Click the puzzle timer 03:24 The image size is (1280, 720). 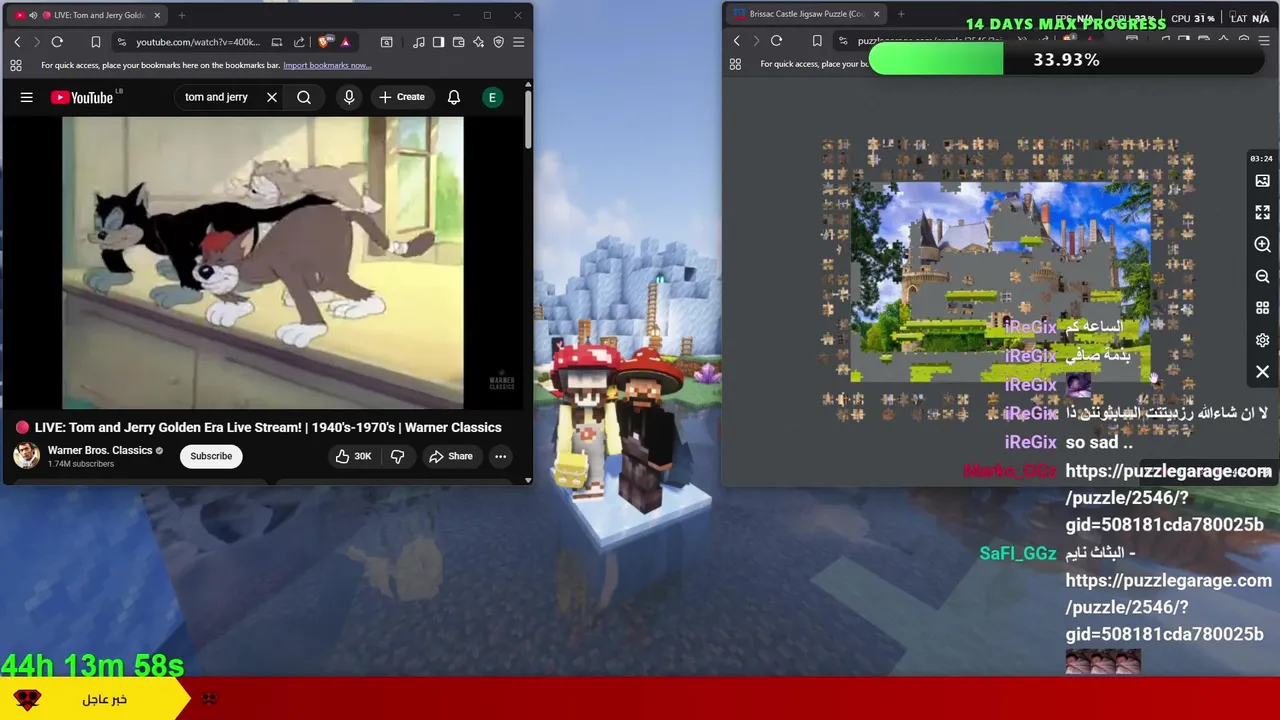click(1261, 159)
